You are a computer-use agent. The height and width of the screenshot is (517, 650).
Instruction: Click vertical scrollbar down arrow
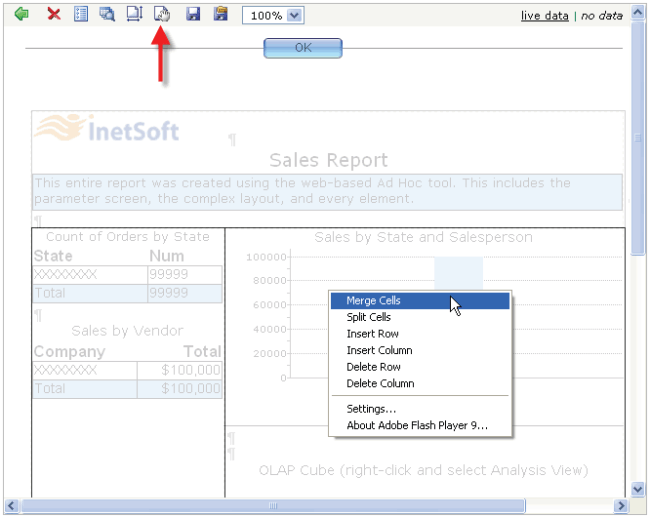(638, 489)
